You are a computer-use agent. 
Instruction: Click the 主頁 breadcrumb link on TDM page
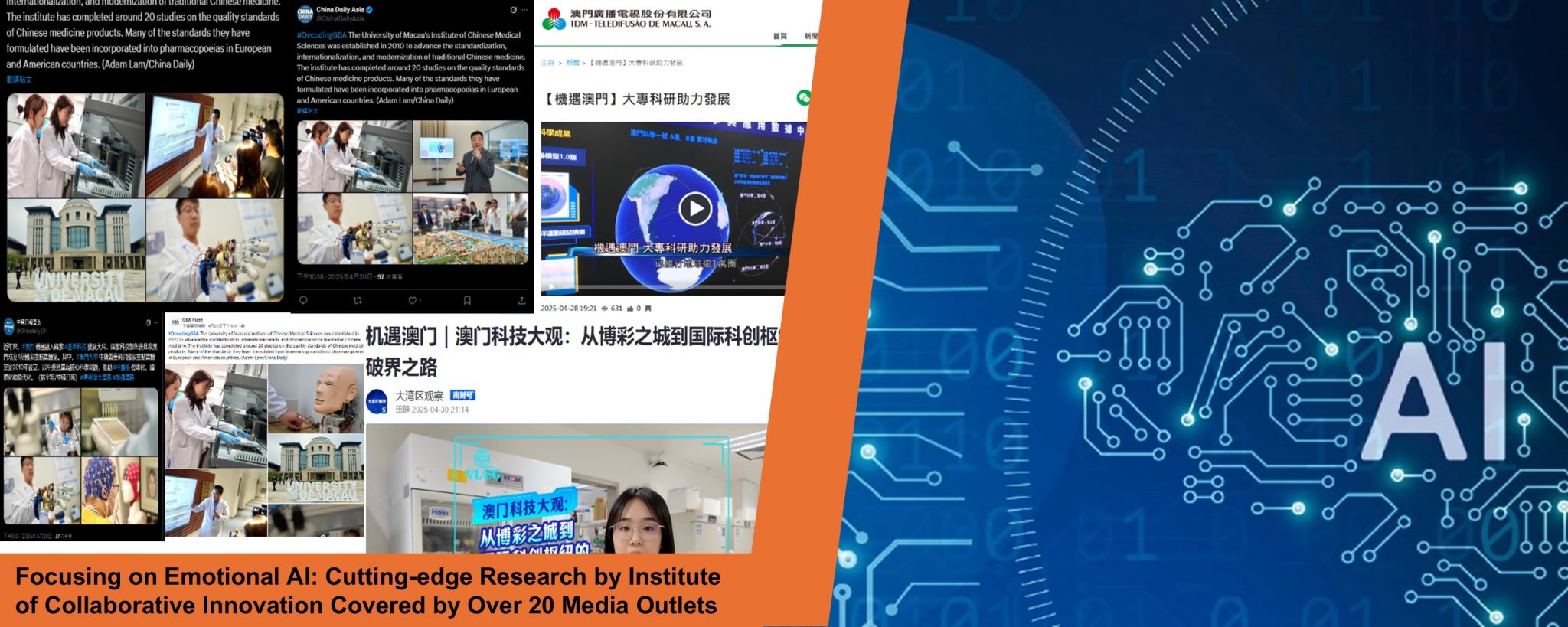point(547,63)
